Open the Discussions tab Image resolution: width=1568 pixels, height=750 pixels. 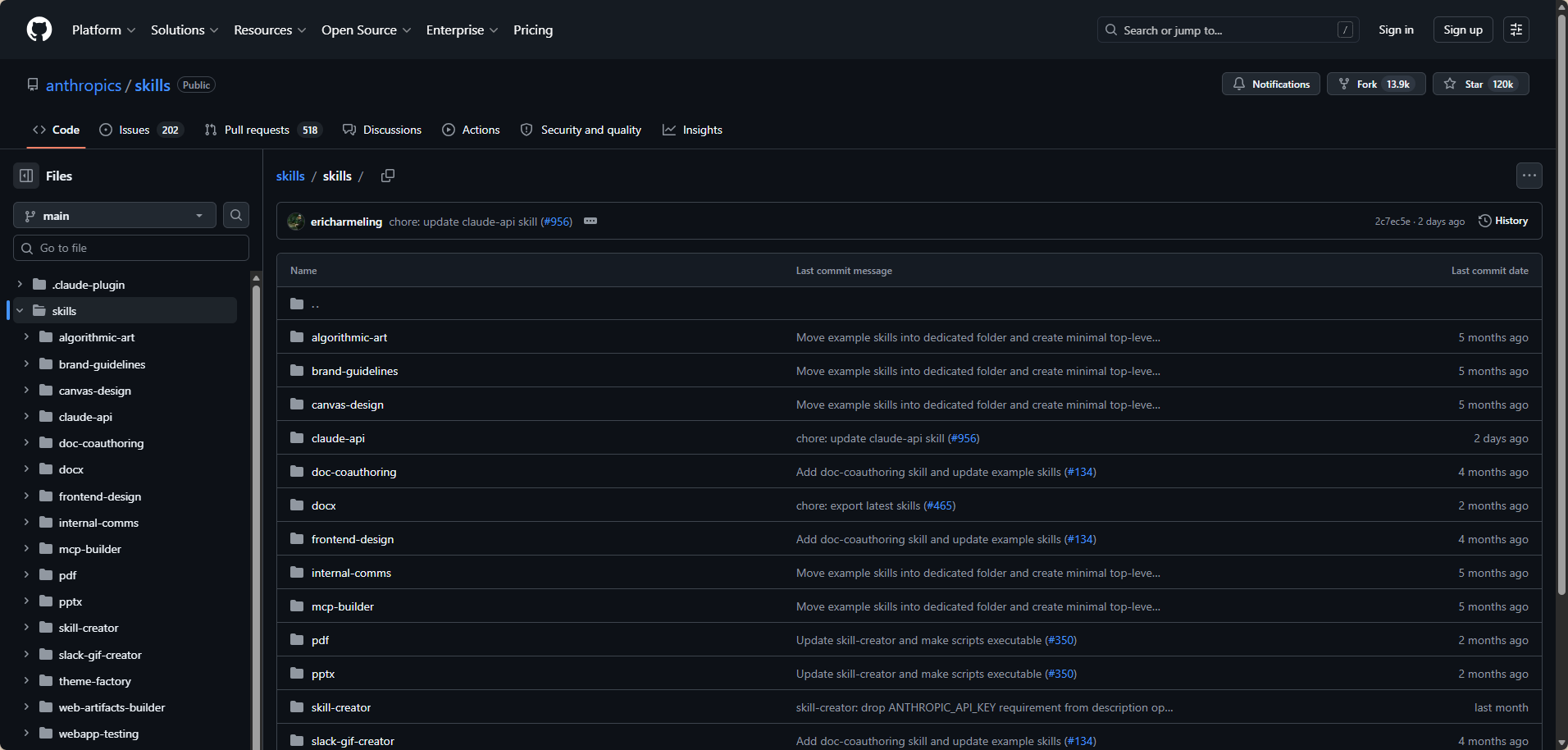(x=382, y=130)
